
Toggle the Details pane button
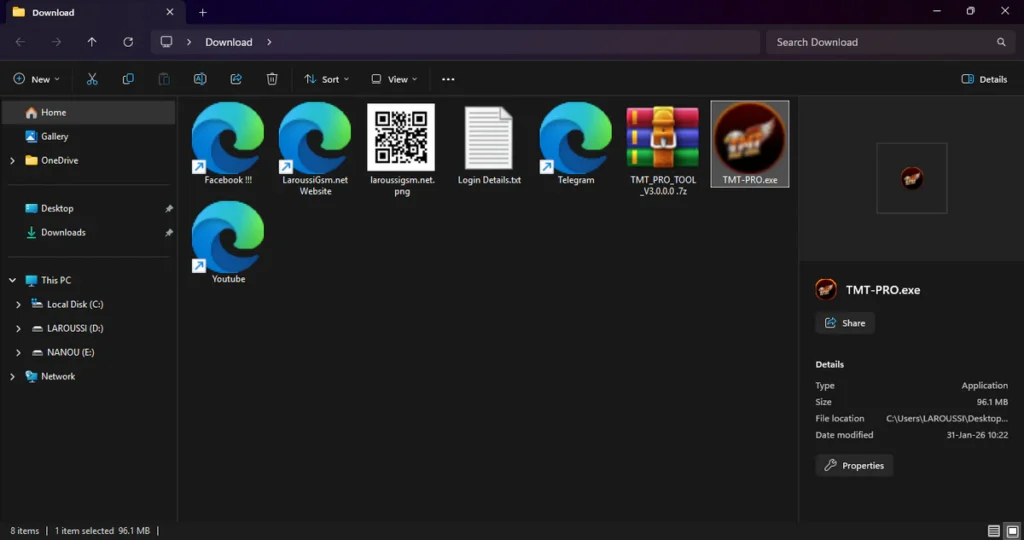[x=984, y=79]
